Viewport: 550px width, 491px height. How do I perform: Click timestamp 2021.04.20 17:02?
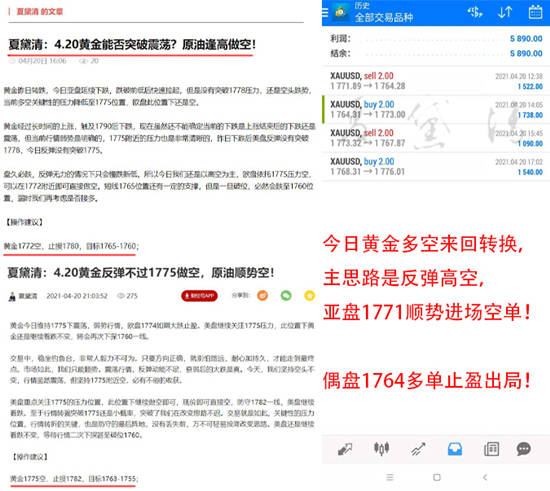pos(519,162)
